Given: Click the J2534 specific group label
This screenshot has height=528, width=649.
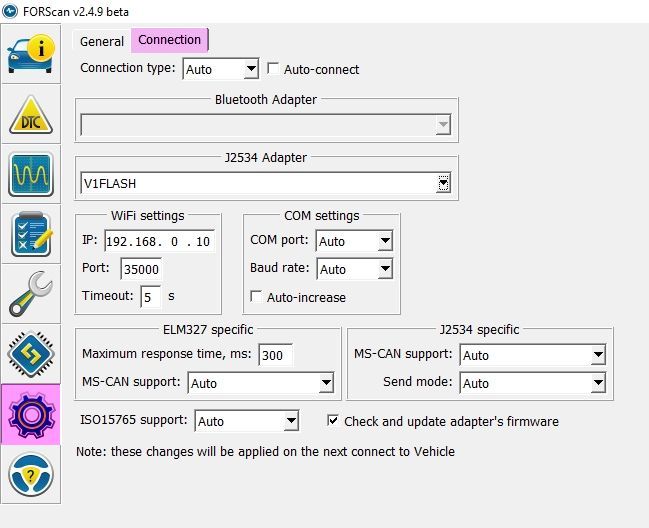Looking at the screenshot, I should (479, 329).
